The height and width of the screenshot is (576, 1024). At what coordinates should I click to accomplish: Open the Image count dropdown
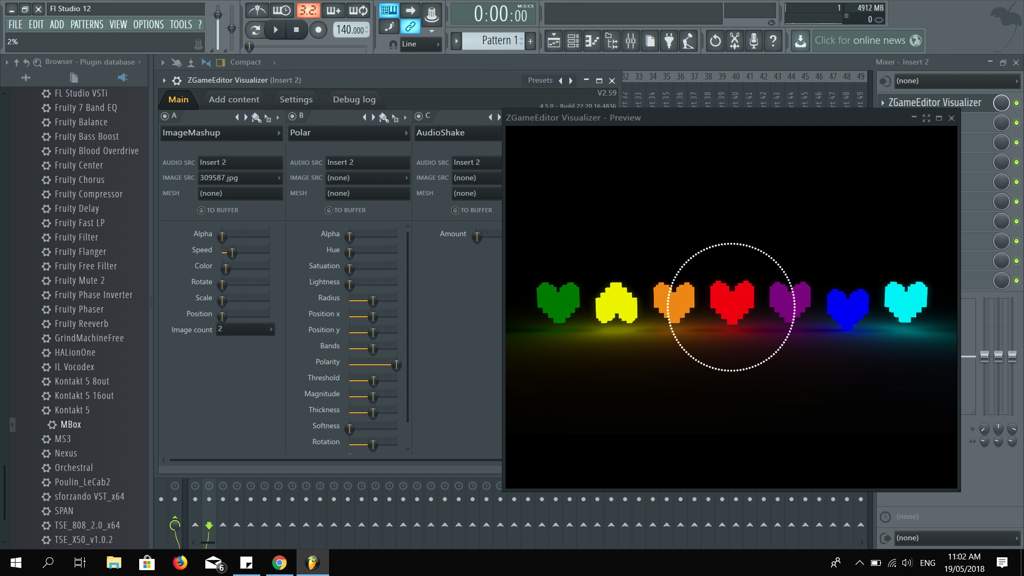point(246,330)
